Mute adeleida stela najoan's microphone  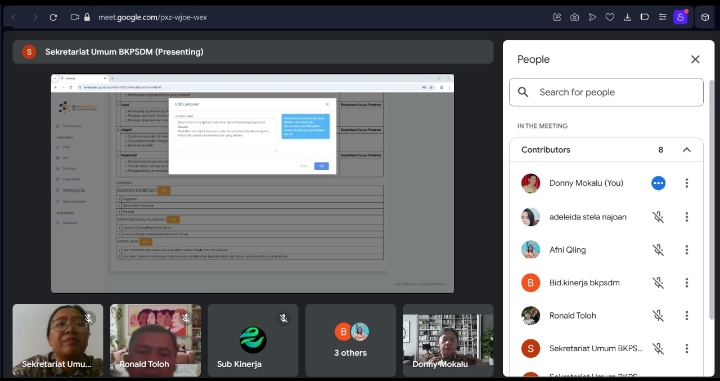(x=658, y=217)
